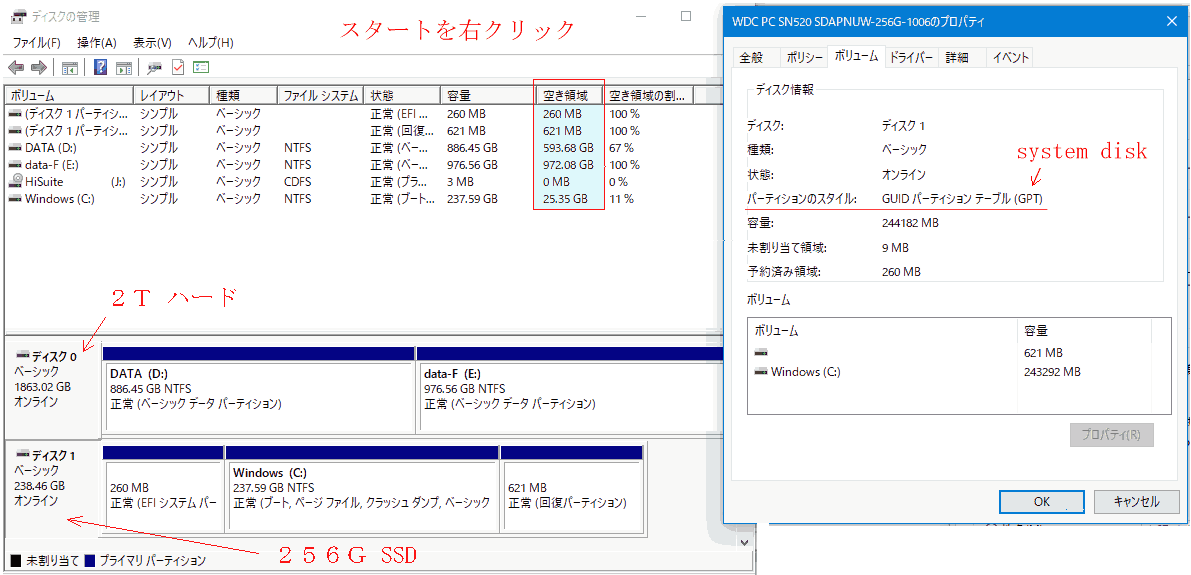Click the Show/Hide Action Pane icon
1191x575 pixels.
[124, 67]
